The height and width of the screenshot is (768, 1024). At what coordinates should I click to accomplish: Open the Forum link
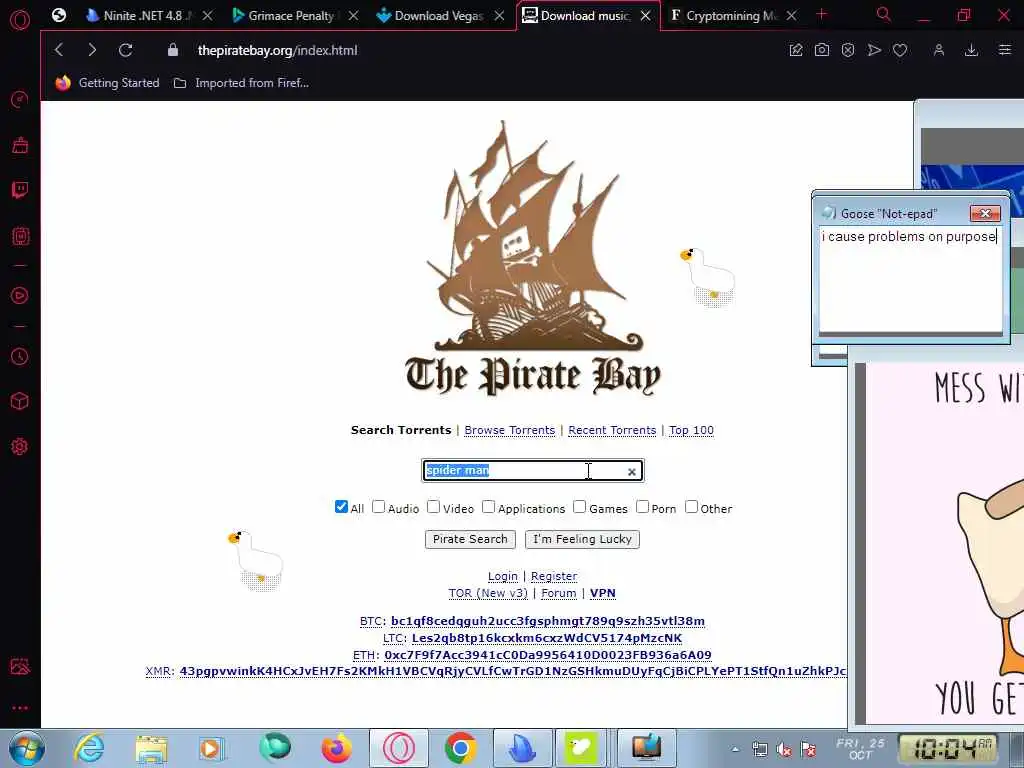[558, 593]
